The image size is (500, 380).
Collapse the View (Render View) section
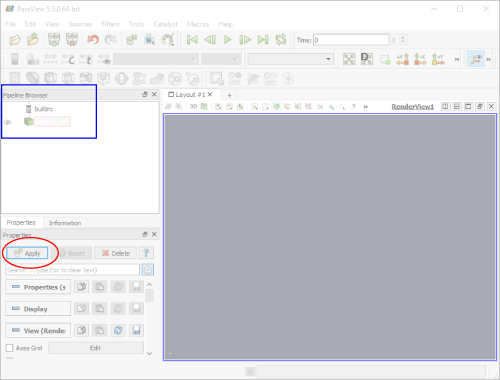[38, 330]
